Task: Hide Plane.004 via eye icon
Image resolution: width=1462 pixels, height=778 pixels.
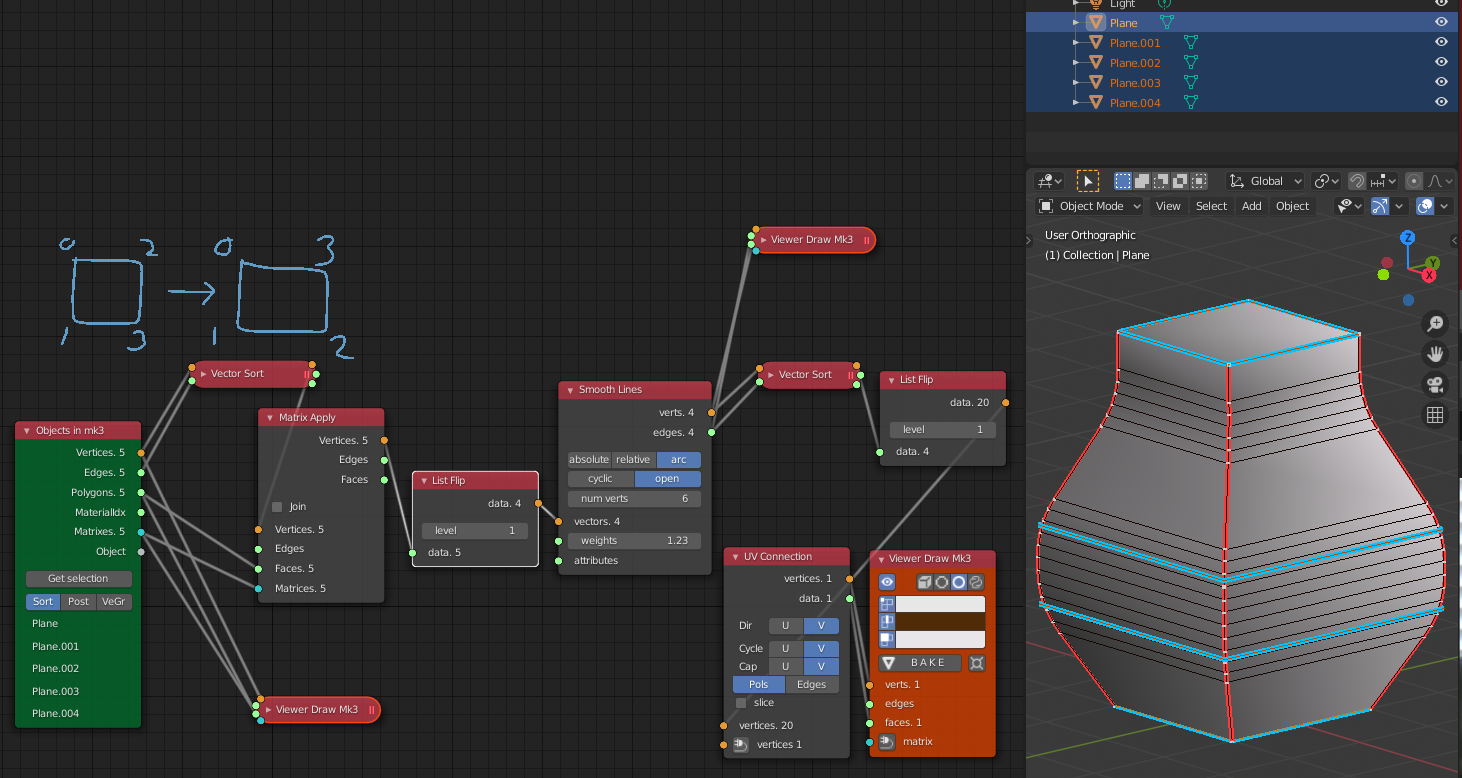Action: (1441, 102)
